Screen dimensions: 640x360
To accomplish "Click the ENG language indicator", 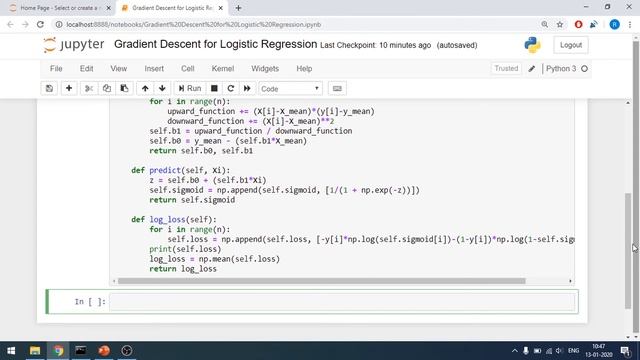I will coord(573,351).
